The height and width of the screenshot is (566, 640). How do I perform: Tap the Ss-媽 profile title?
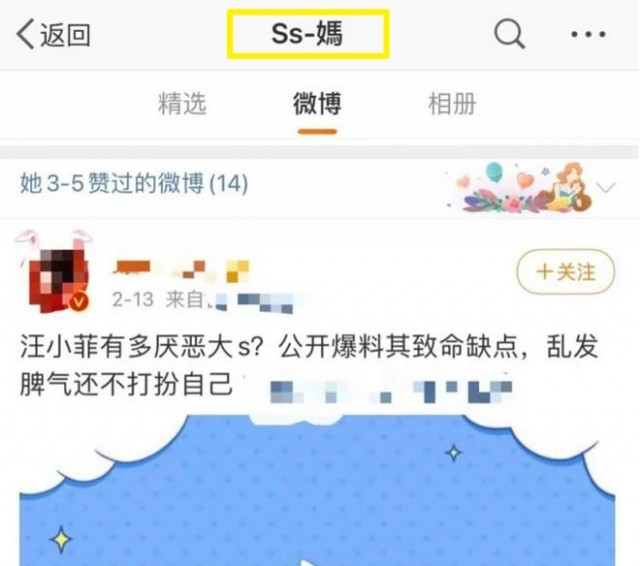(x=308, y=34)
